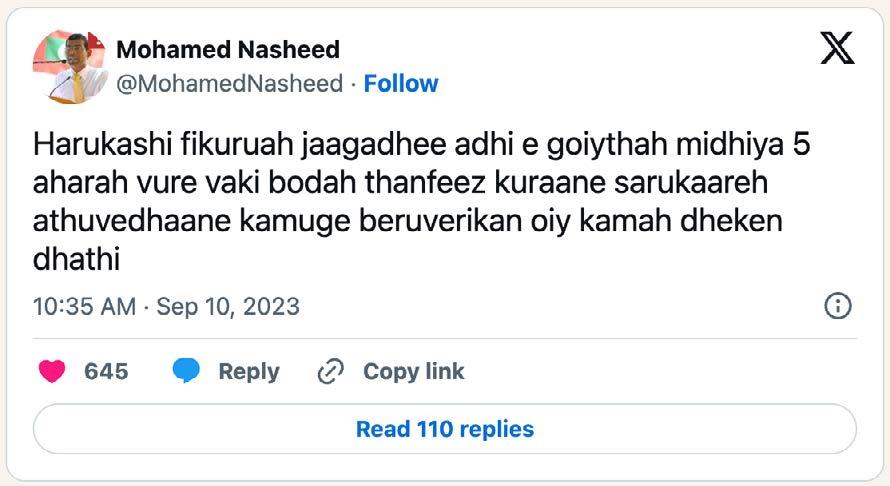Click the word dhathi in the tweet
The width and height of the screenshot is (890, 486).
point(77,261)
